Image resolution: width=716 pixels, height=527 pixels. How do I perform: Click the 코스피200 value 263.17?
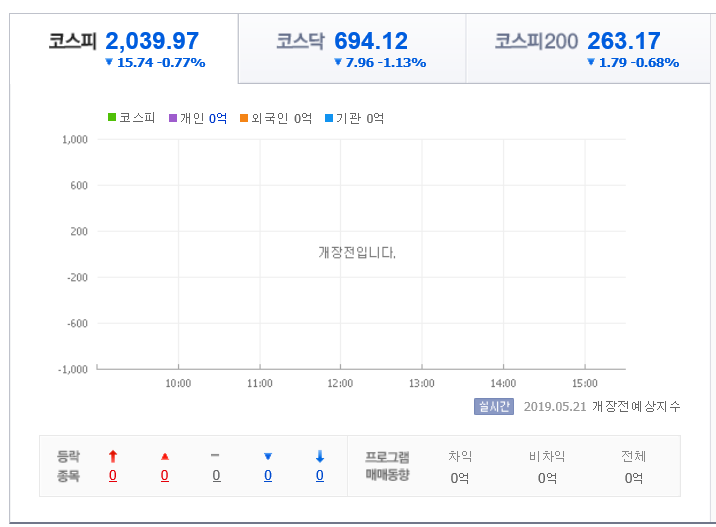pyautogui.click(x=624, y=41)
